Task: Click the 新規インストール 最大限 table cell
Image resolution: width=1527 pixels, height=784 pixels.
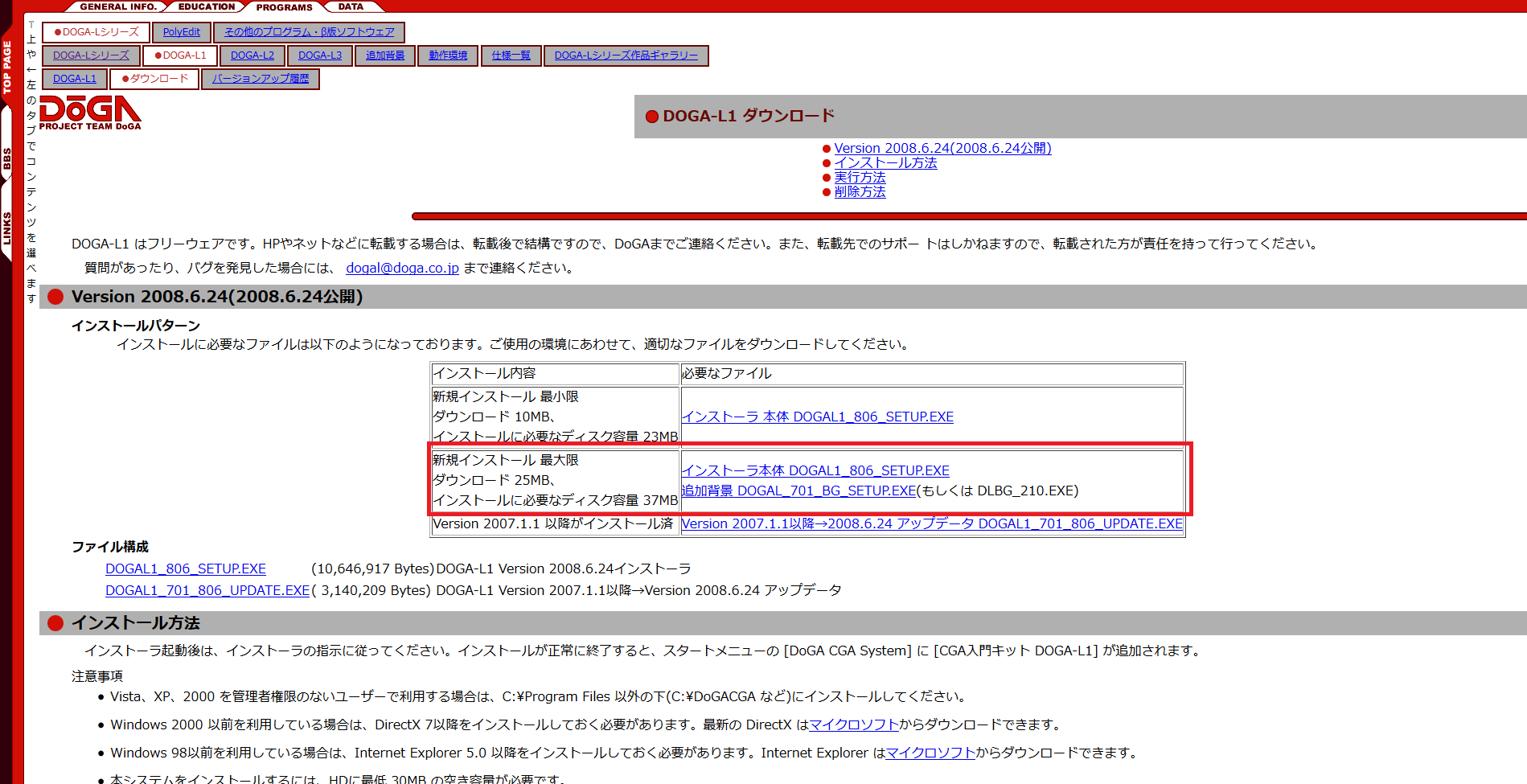Action: (x=556, y=480)
